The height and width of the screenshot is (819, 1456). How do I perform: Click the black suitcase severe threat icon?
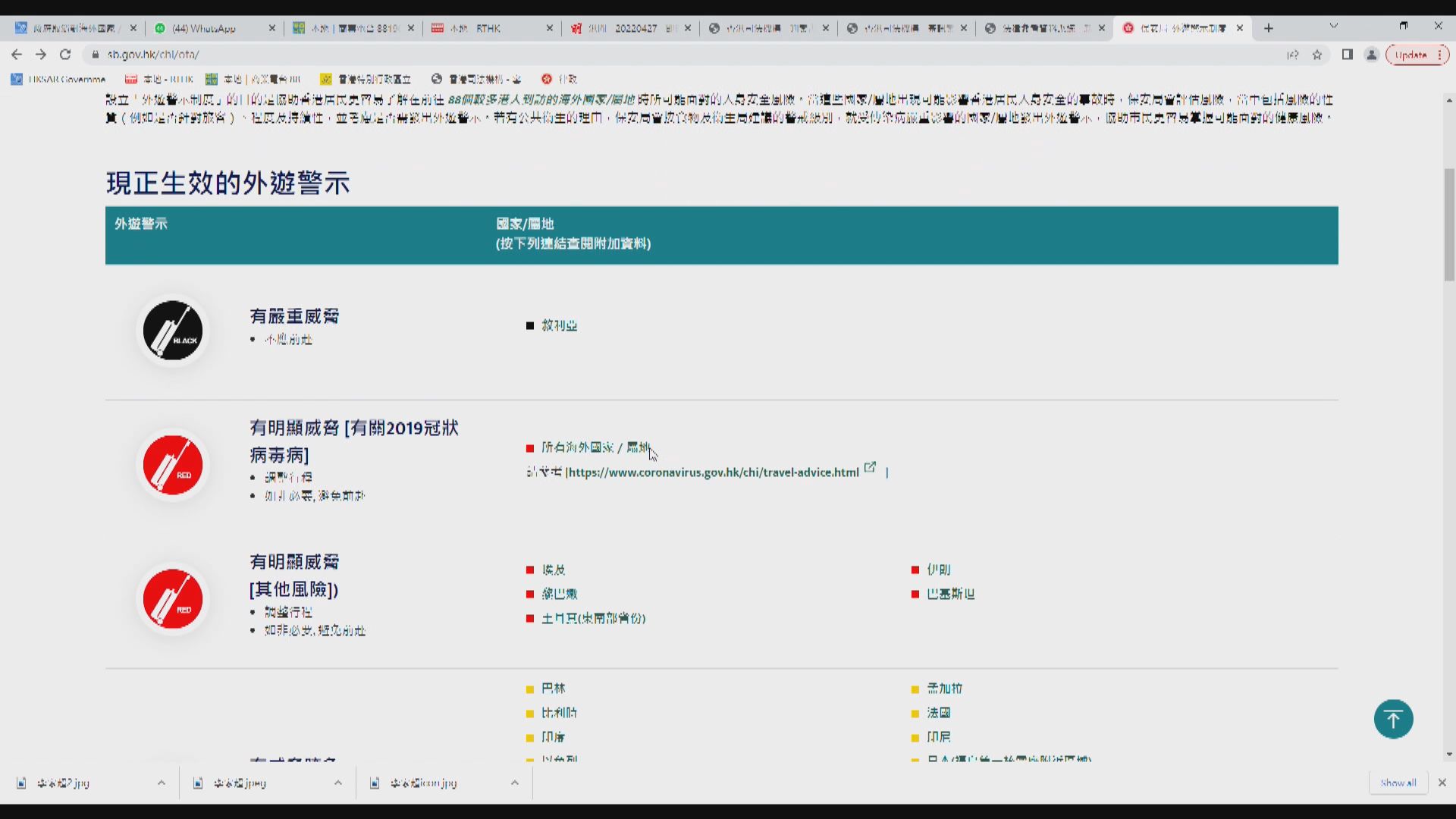(172, 331)
